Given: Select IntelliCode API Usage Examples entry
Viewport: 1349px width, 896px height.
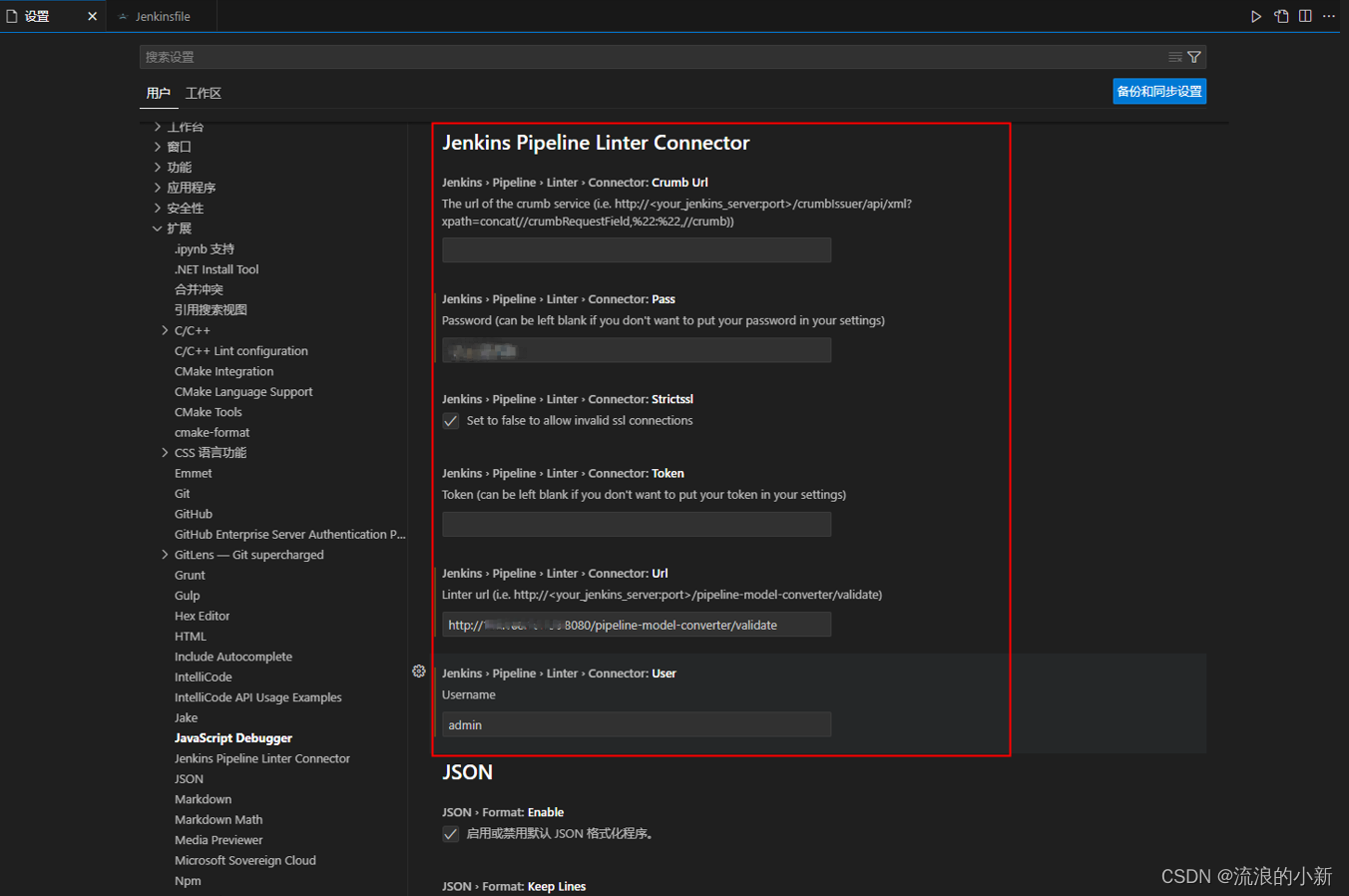Looking at the screenshot, I should [258, 697].
